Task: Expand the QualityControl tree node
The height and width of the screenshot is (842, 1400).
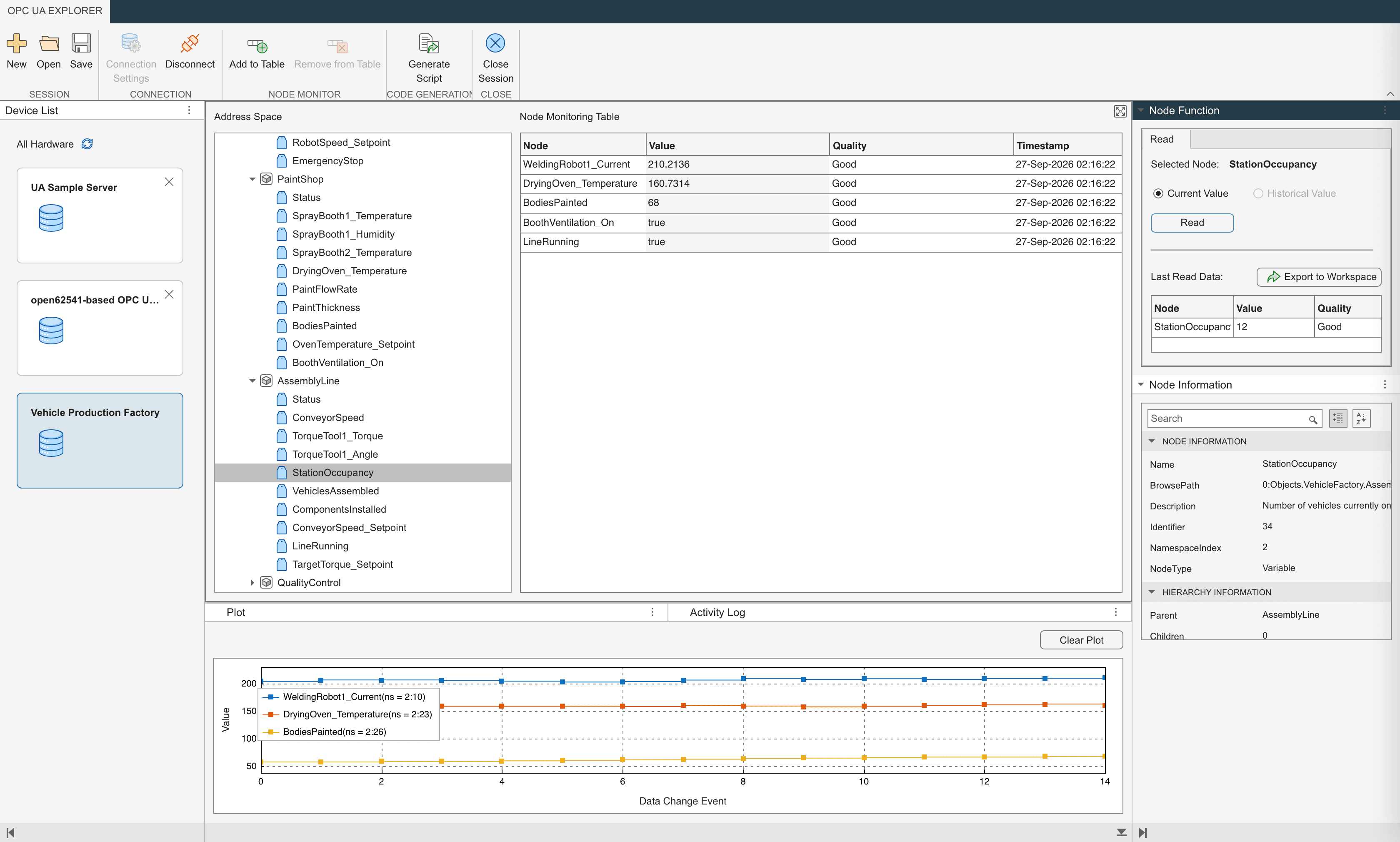Action: pyautogui.click(x=252, y=583)
